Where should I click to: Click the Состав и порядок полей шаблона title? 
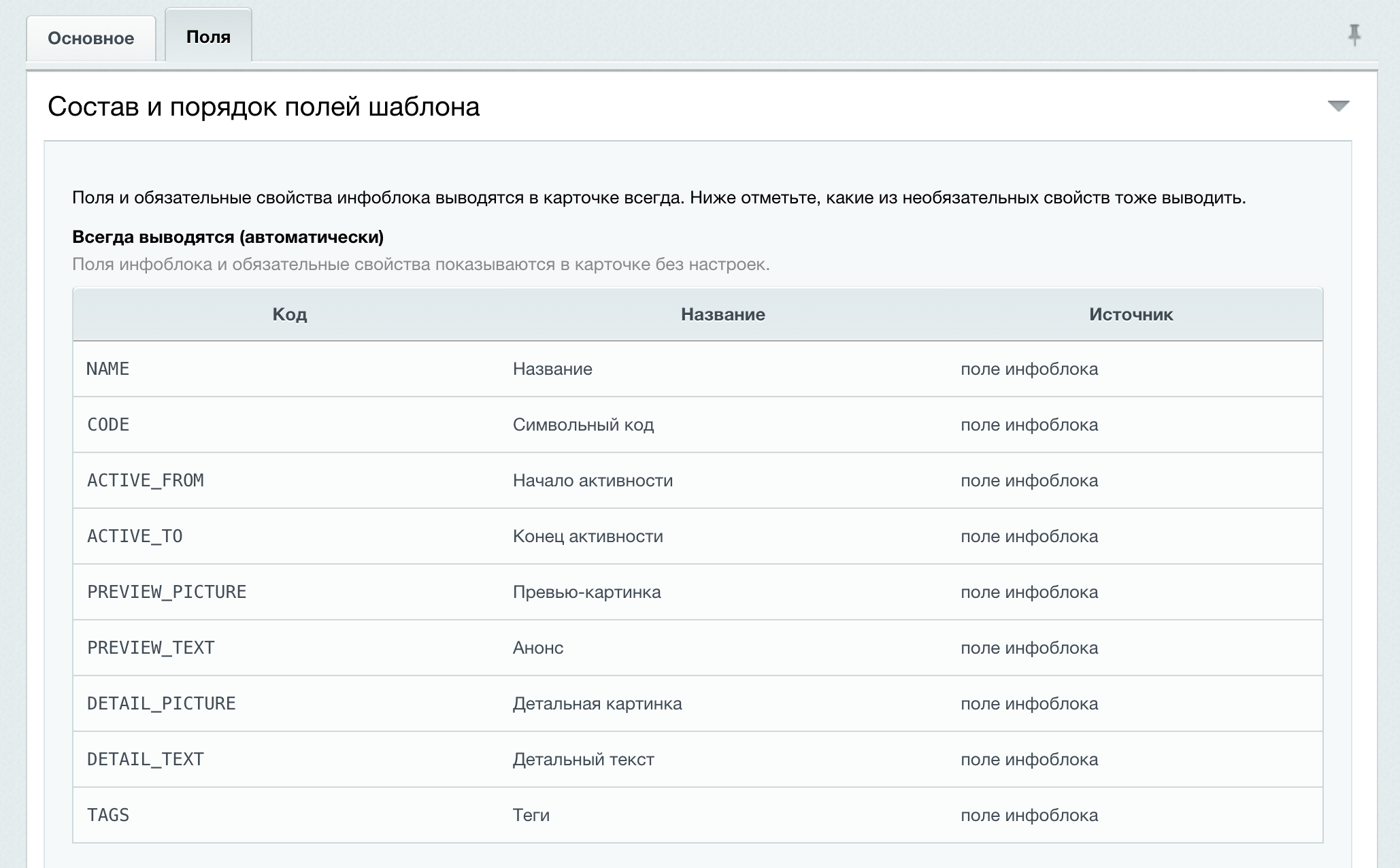264,107
